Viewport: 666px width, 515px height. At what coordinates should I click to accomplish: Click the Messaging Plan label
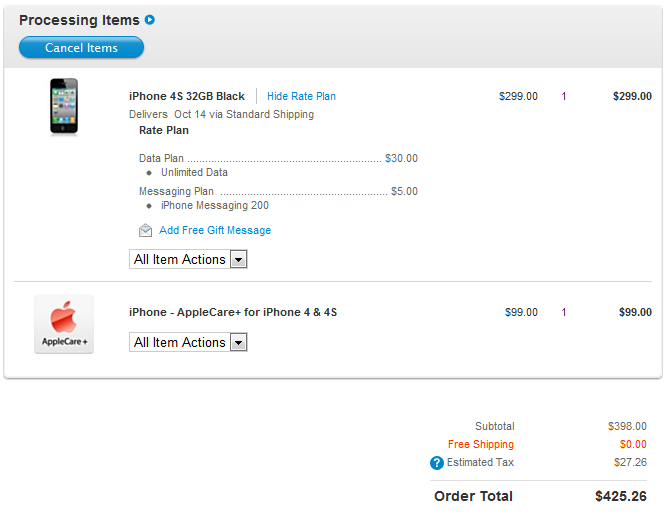tap(176, 192)
